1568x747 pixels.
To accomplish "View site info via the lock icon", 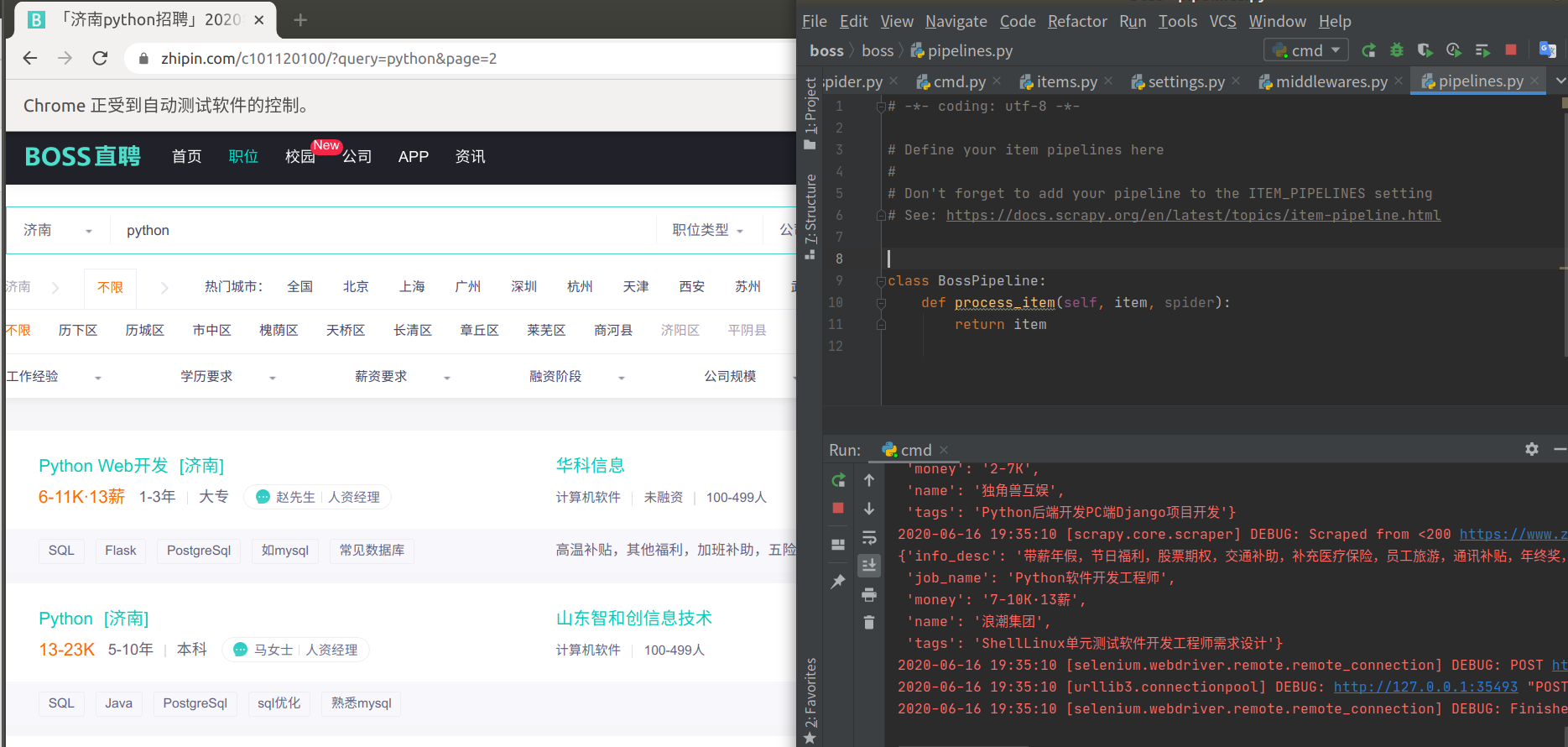I will click(x=143, y=58).
